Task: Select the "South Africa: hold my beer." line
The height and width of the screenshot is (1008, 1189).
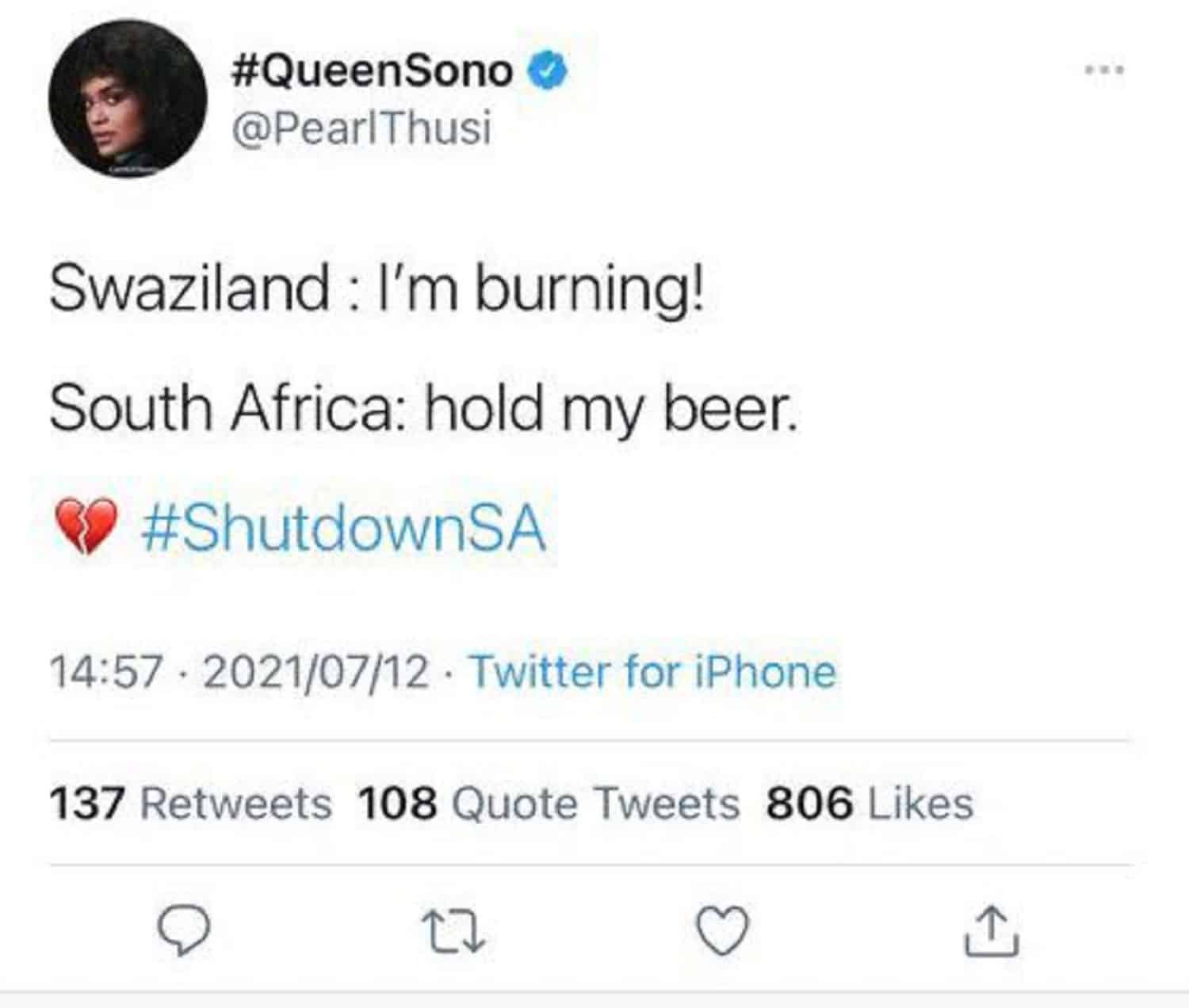Action: [422, 409]
